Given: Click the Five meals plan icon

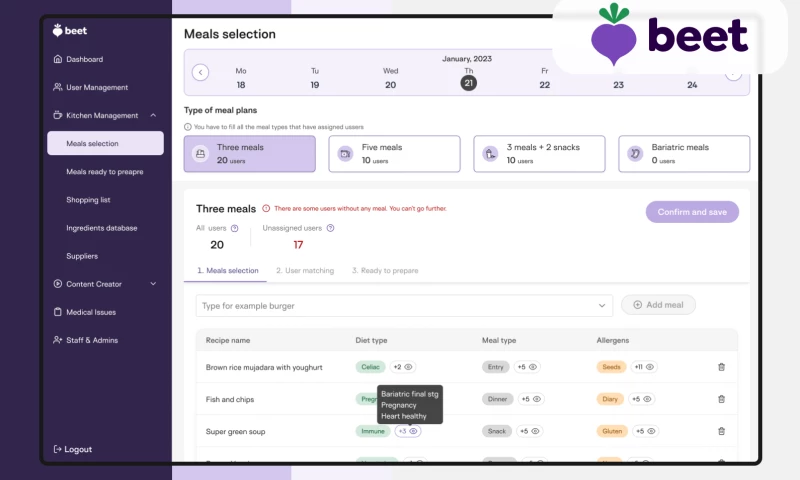Looking at the screenshot, I should (x=345, y=154).
